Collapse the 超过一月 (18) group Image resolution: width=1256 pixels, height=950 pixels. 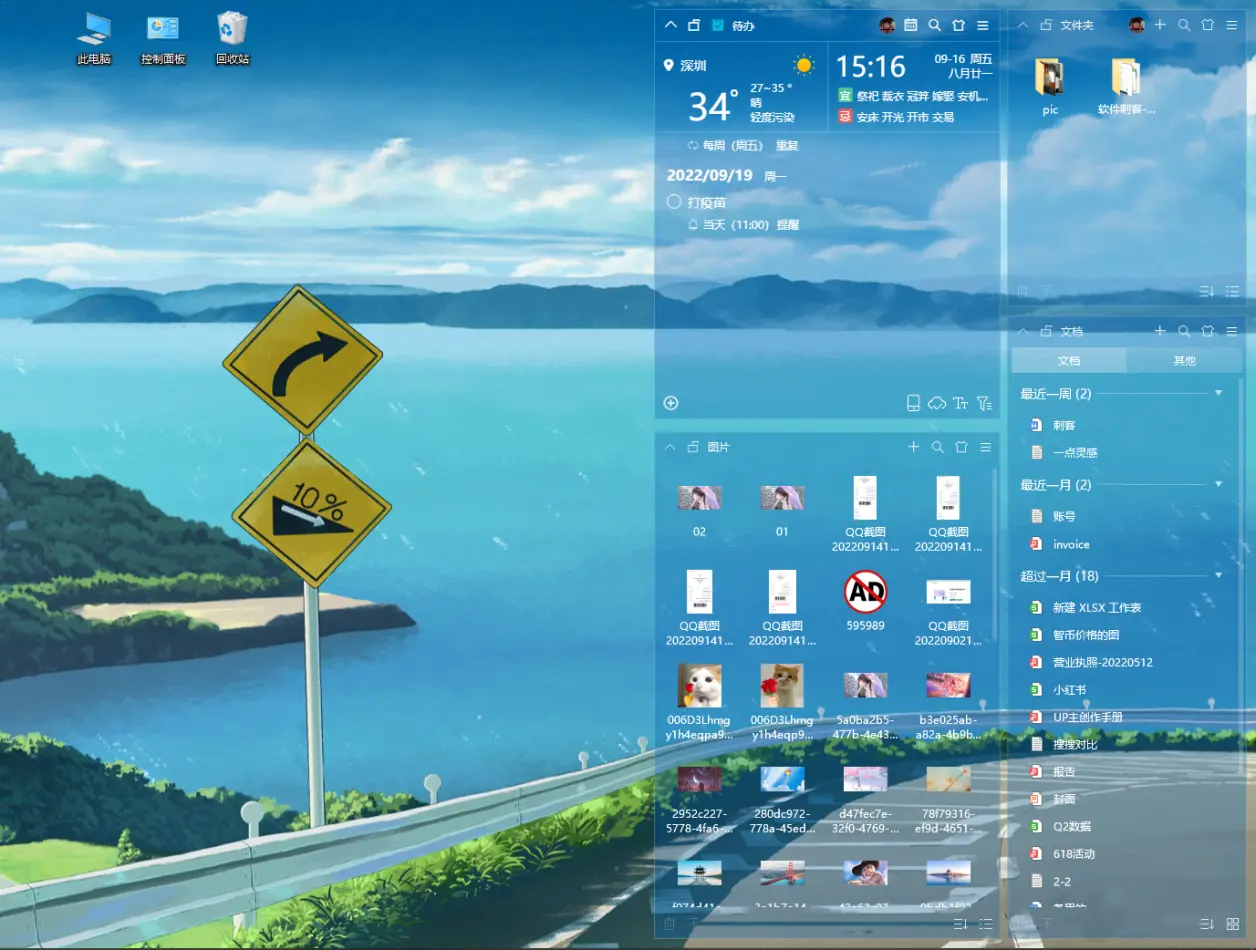click(x=1218, y=575)
